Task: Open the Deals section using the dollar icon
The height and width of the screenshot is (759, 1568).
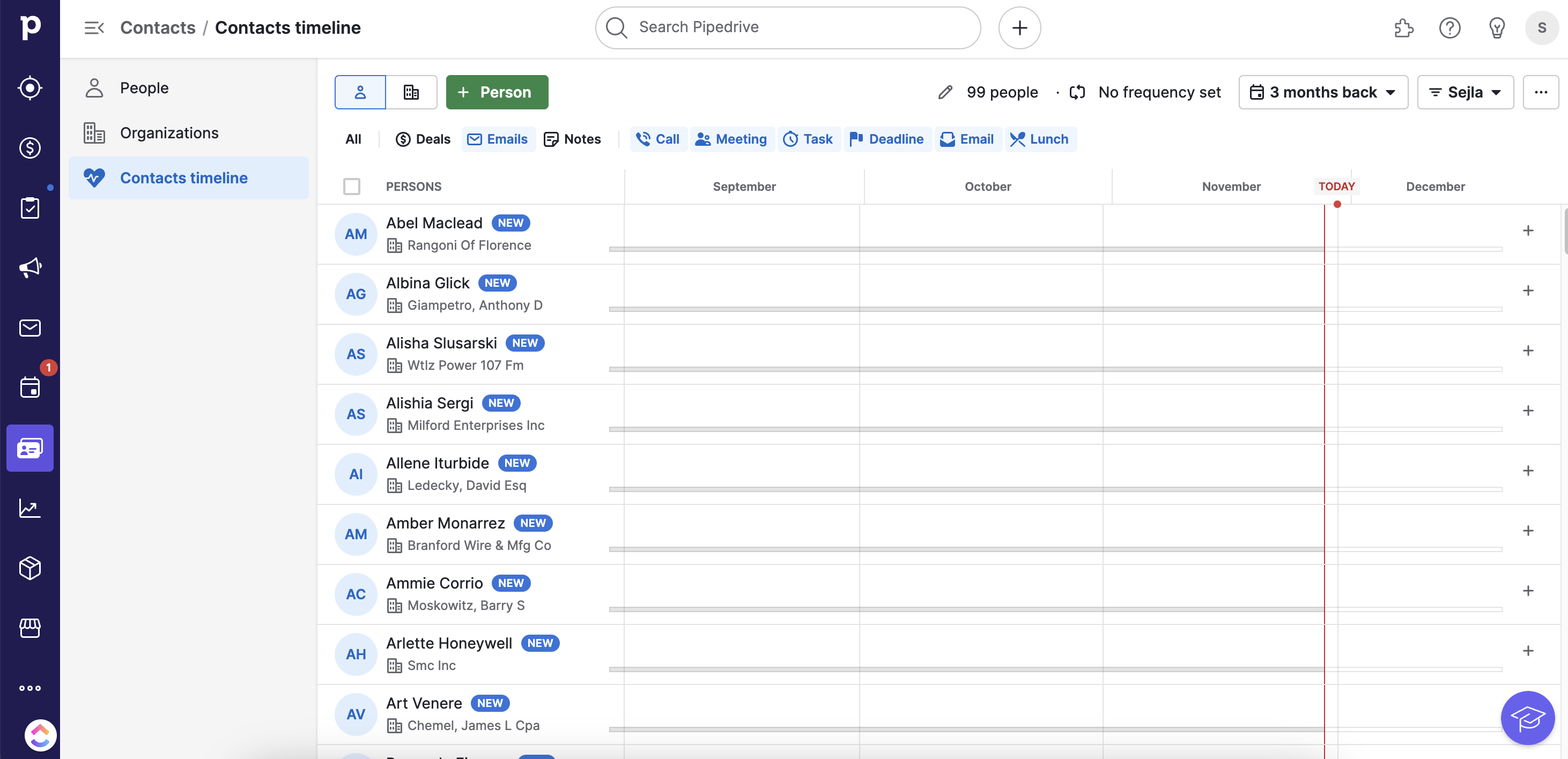Action: pos(30,147)
